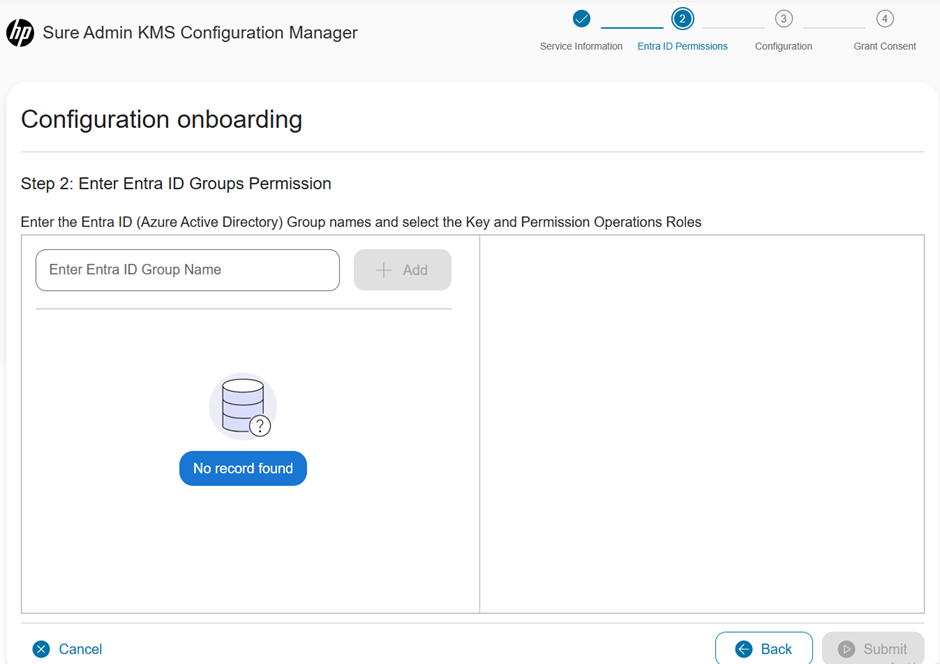
Task: Click the HP logo icon
Action: coord(20,32)
